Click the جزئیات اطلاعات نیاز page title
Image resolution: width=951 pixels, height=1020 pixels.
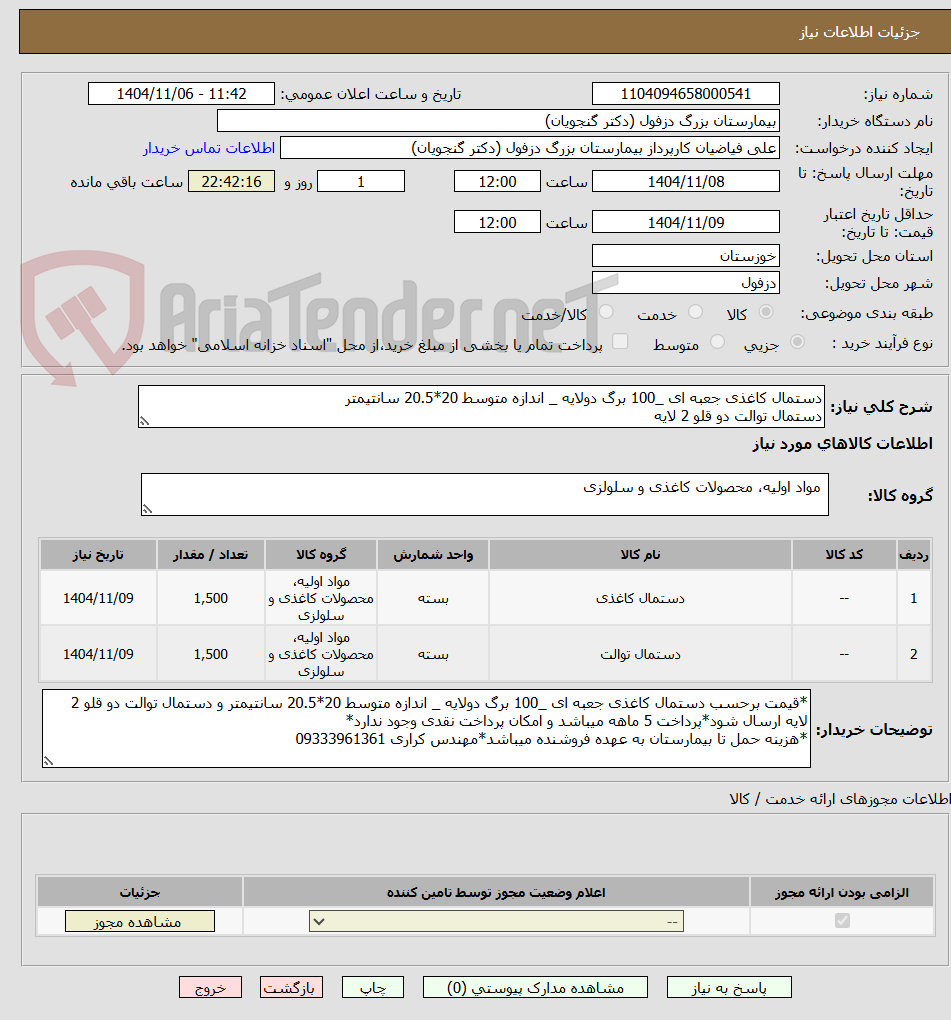coord(859,33)
